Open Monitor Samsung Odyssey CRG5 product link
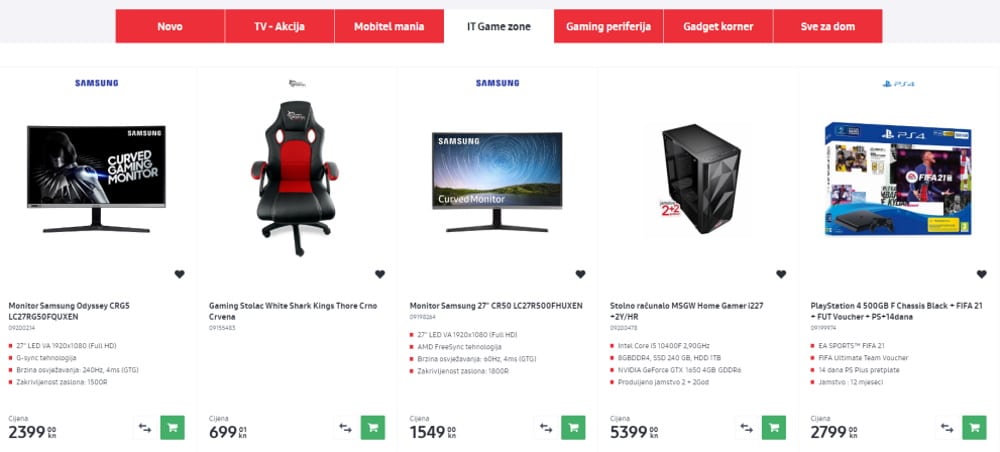 coord(69,311)
